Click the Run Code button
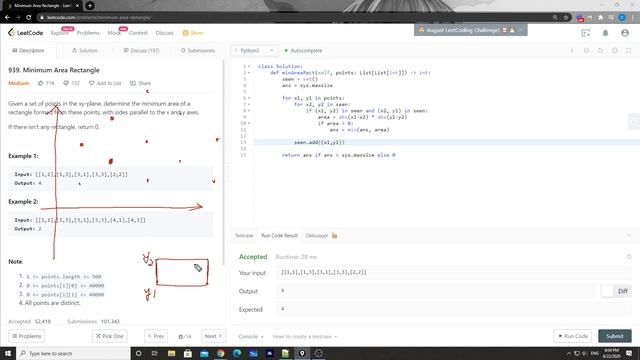 573,336
